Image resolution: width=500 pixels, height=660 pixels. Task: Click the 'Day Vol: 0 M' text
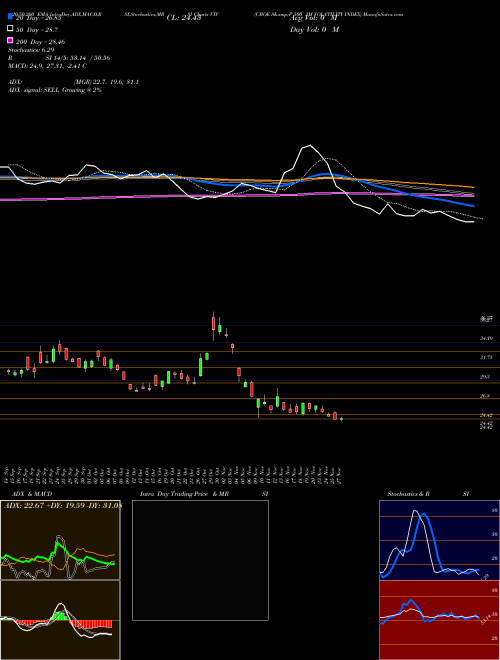click(x=314, y=29)
